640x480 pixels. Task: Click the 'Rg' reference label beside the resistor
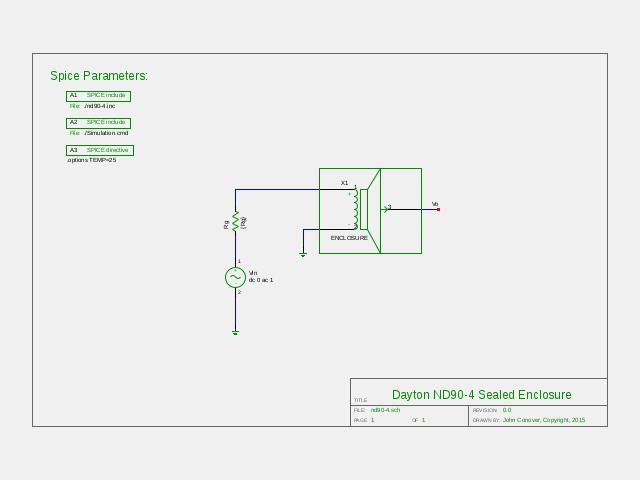tap(227, 224)
